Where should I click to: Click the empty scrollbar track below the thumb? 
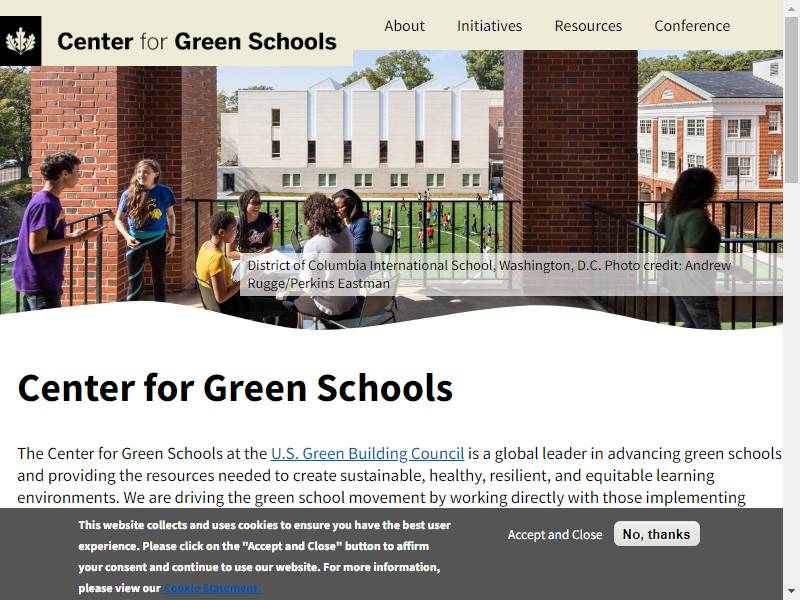pyautogui.click(x=791, y=383)
